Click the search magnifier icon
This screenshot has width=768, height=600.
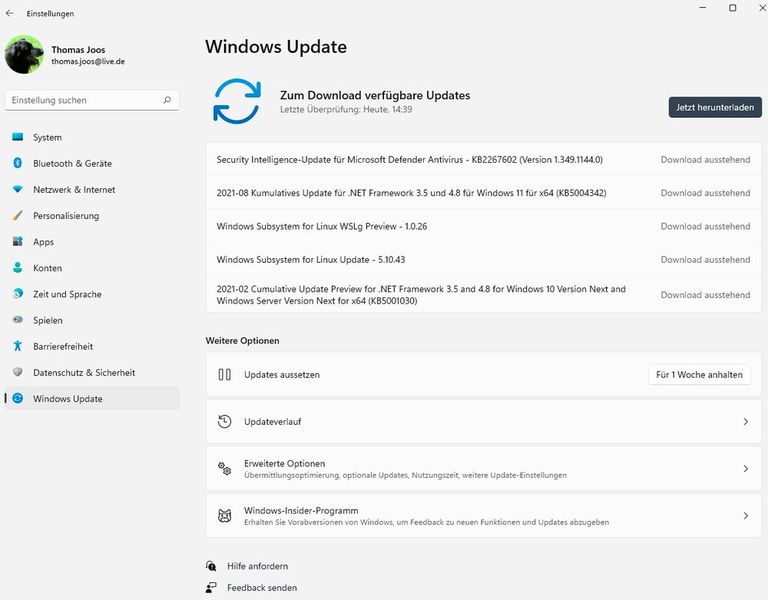167,100
